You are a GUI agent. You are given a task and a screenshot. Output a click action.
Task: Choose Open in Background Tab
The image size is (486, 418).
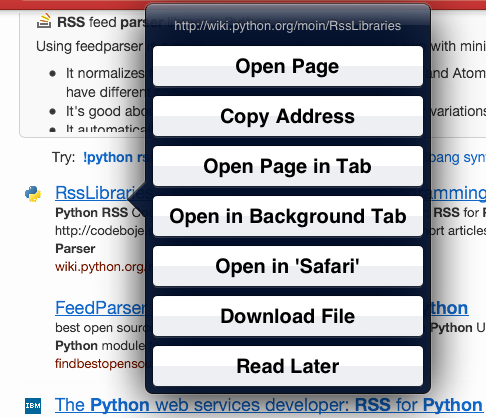pyautogui.click(x=288, y=216)
